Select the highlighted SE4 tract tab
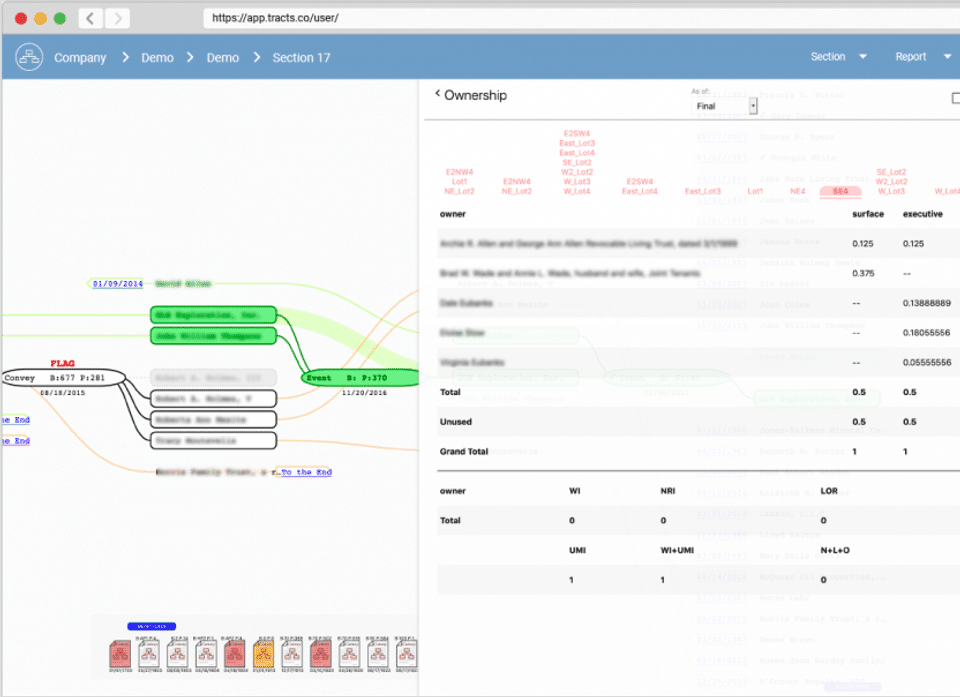The image size is (960, 697). pos(841,192)
